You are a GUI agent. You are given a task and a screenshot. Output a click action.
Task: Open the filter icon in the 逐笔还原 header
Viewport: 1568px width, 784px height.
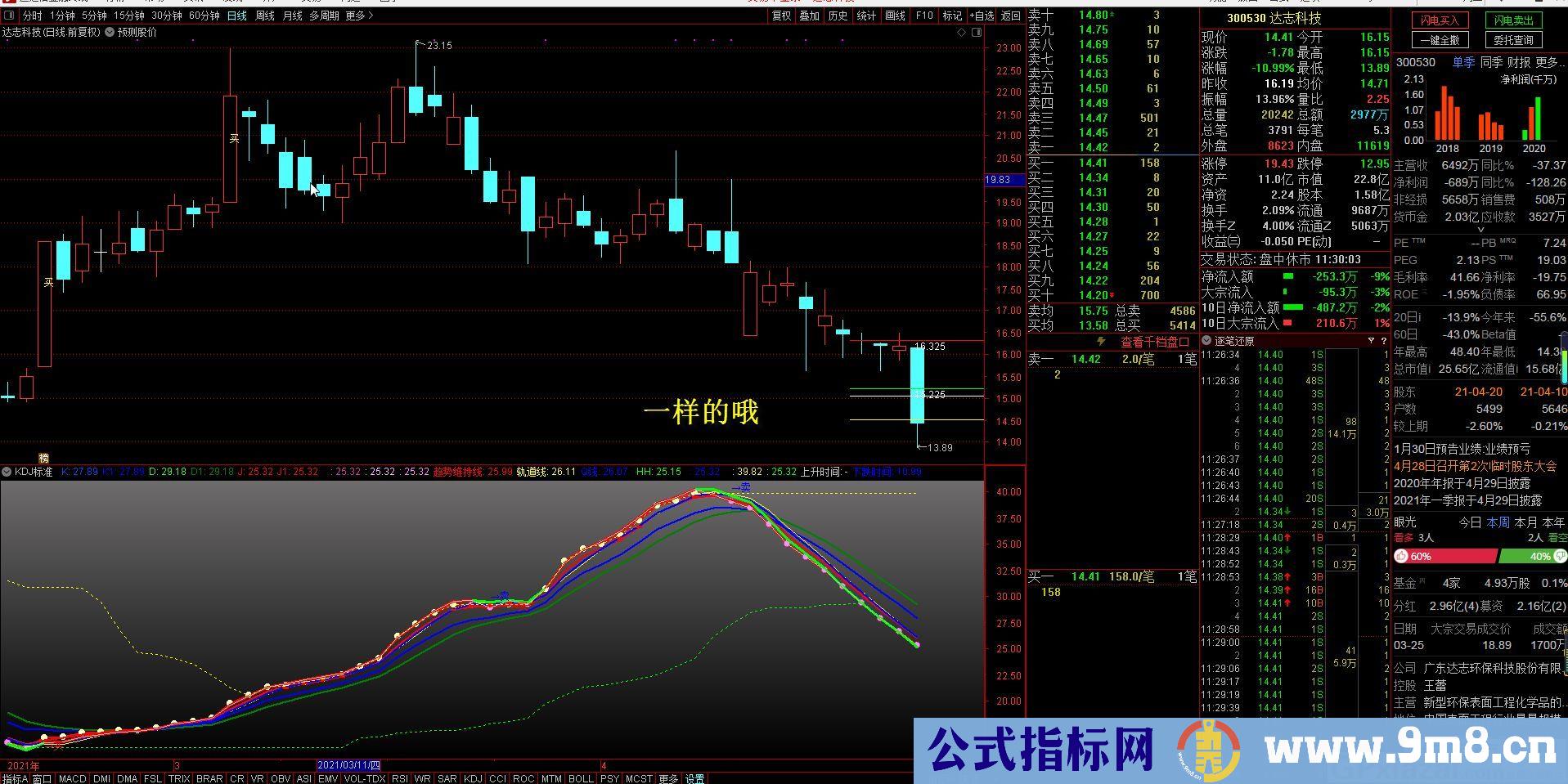(1371, 341)
